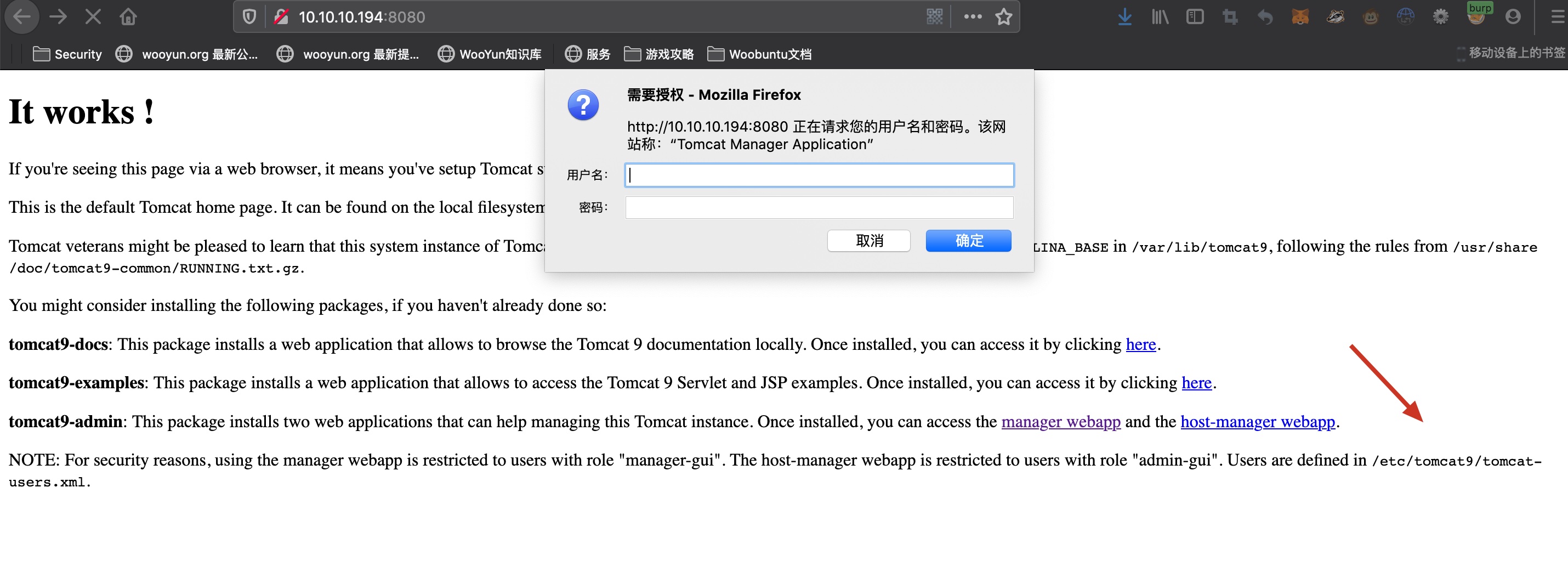Click the dialog title "需要授权 - Mozilla Firefox"

tap(714, 95)
